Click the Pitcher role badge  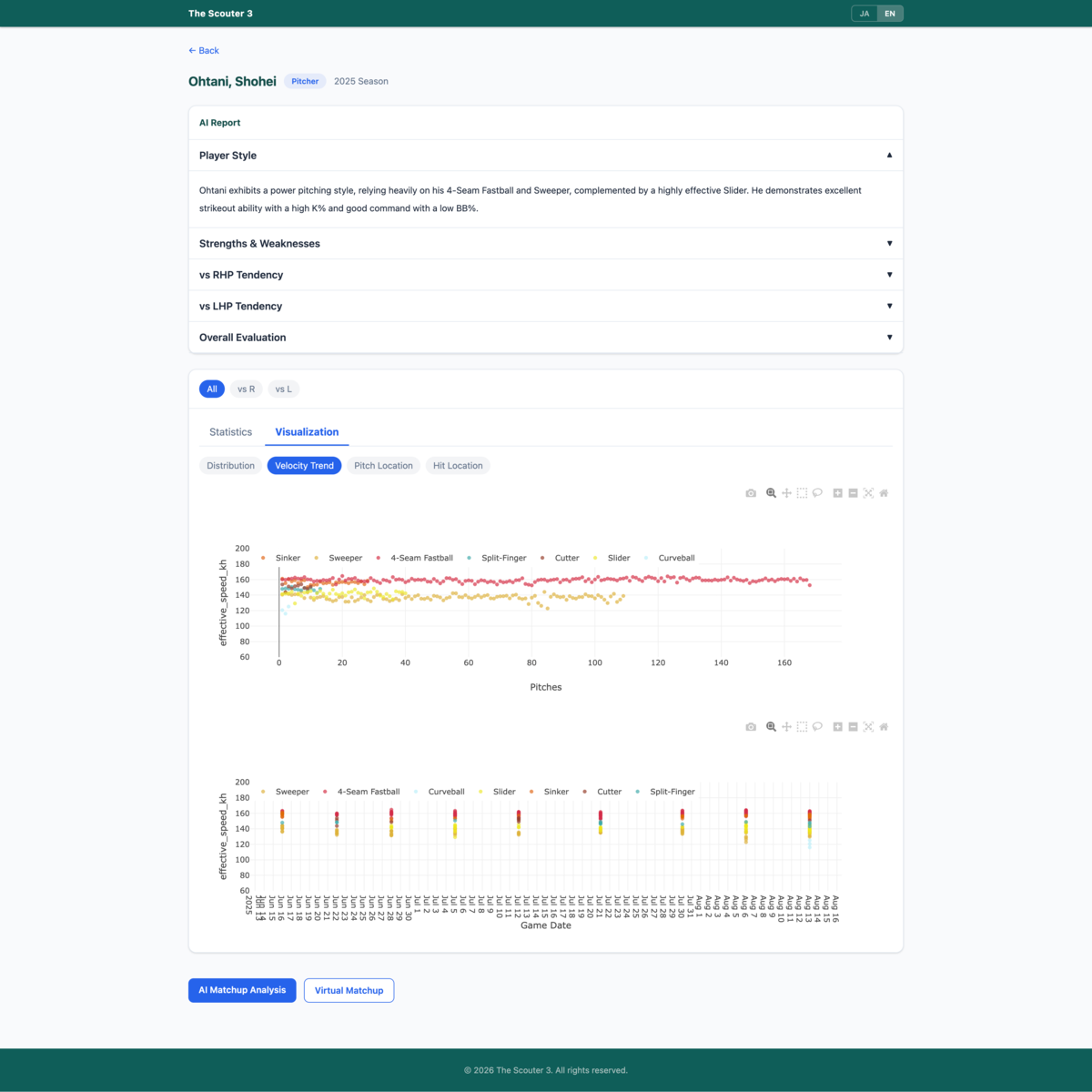305,81
